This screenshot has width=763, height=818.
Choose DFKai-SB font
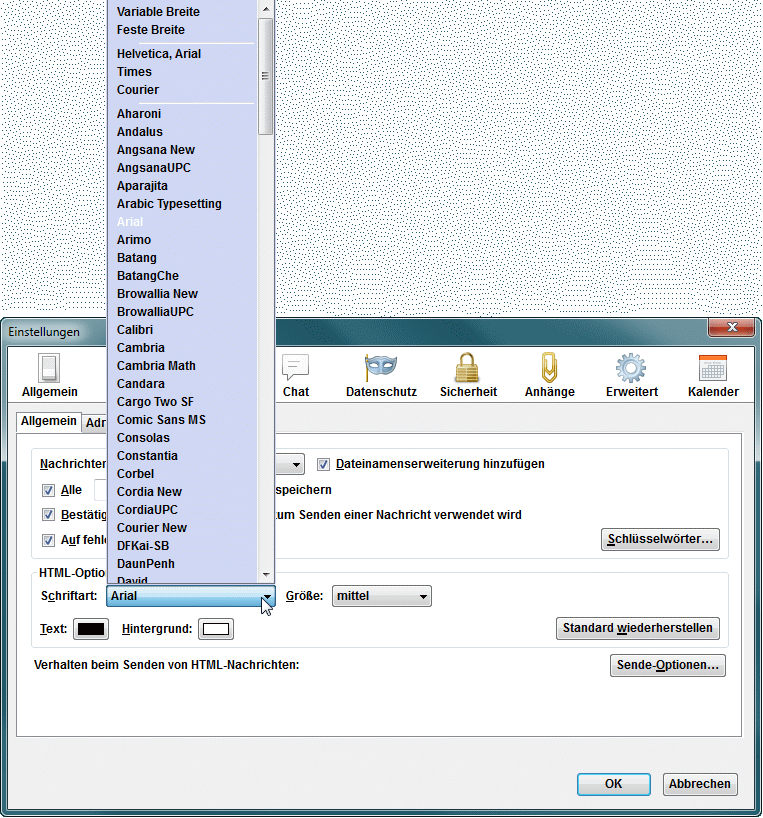pos(182,546)
